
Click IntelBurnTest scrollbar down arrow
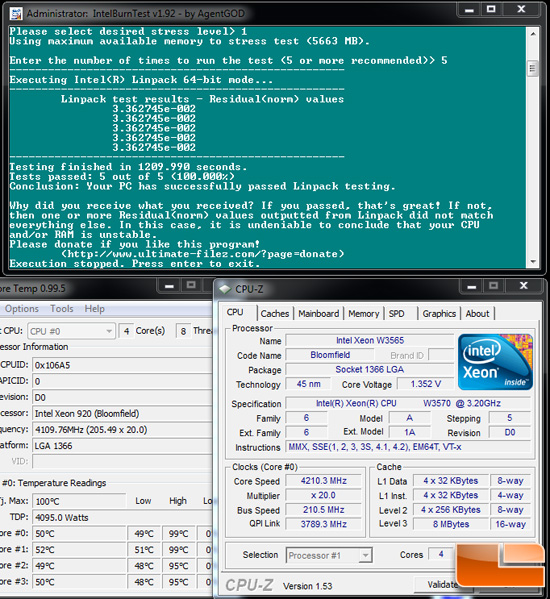click(533, 262)
